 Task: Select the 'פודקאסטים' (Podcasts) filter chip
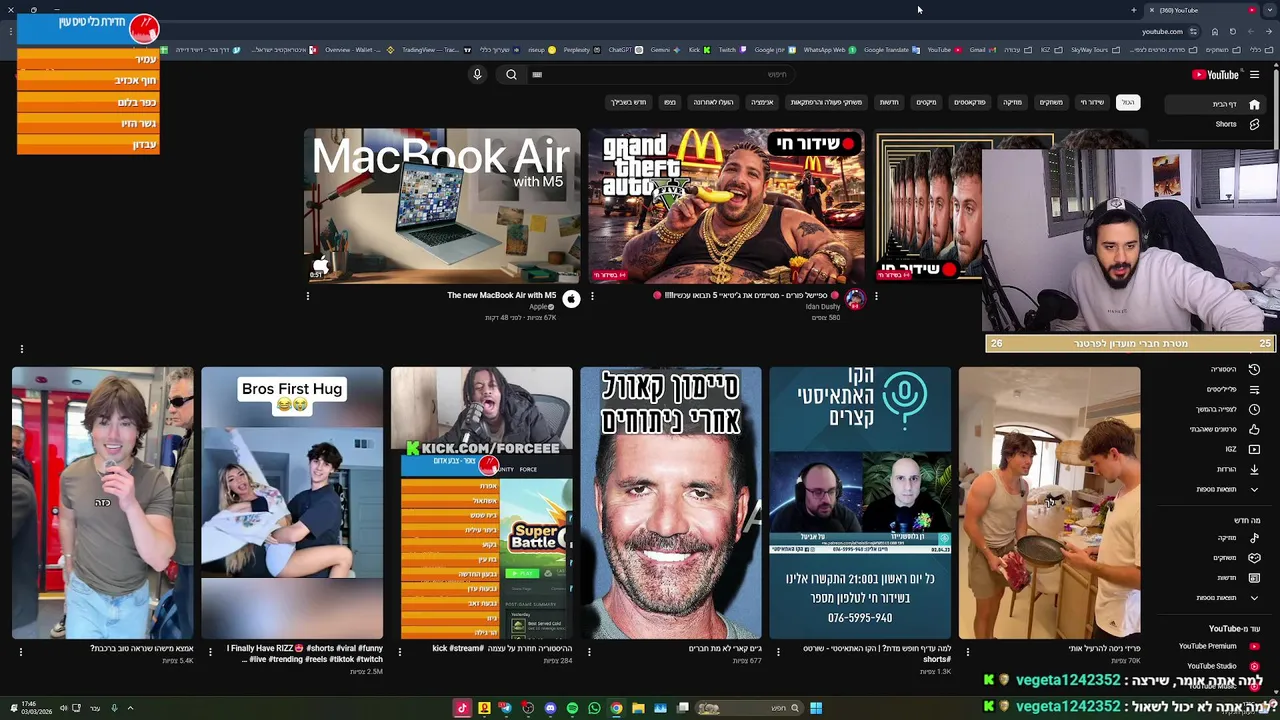click(970, 102)
